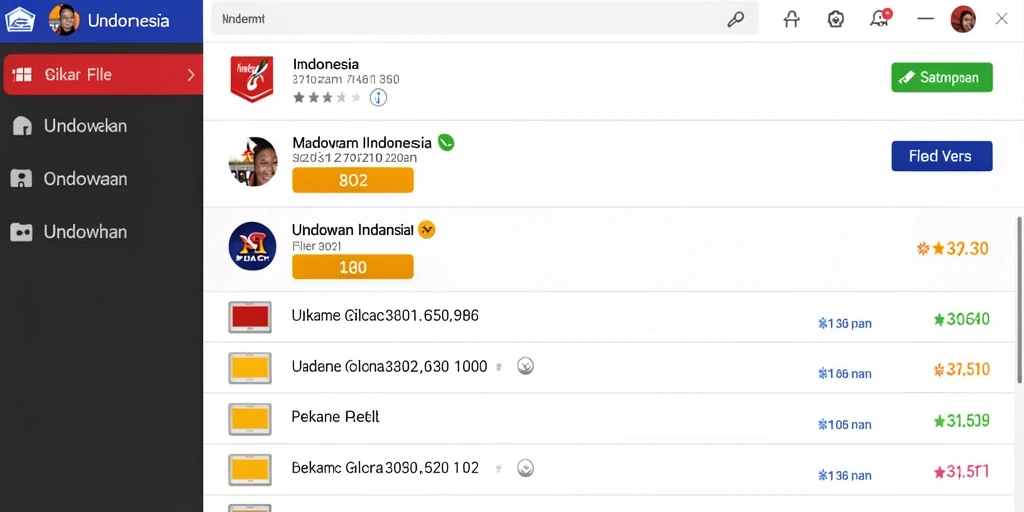Click yellow badge next to Undowan Indansial
1024x512 pixels.
coord(426,229)
